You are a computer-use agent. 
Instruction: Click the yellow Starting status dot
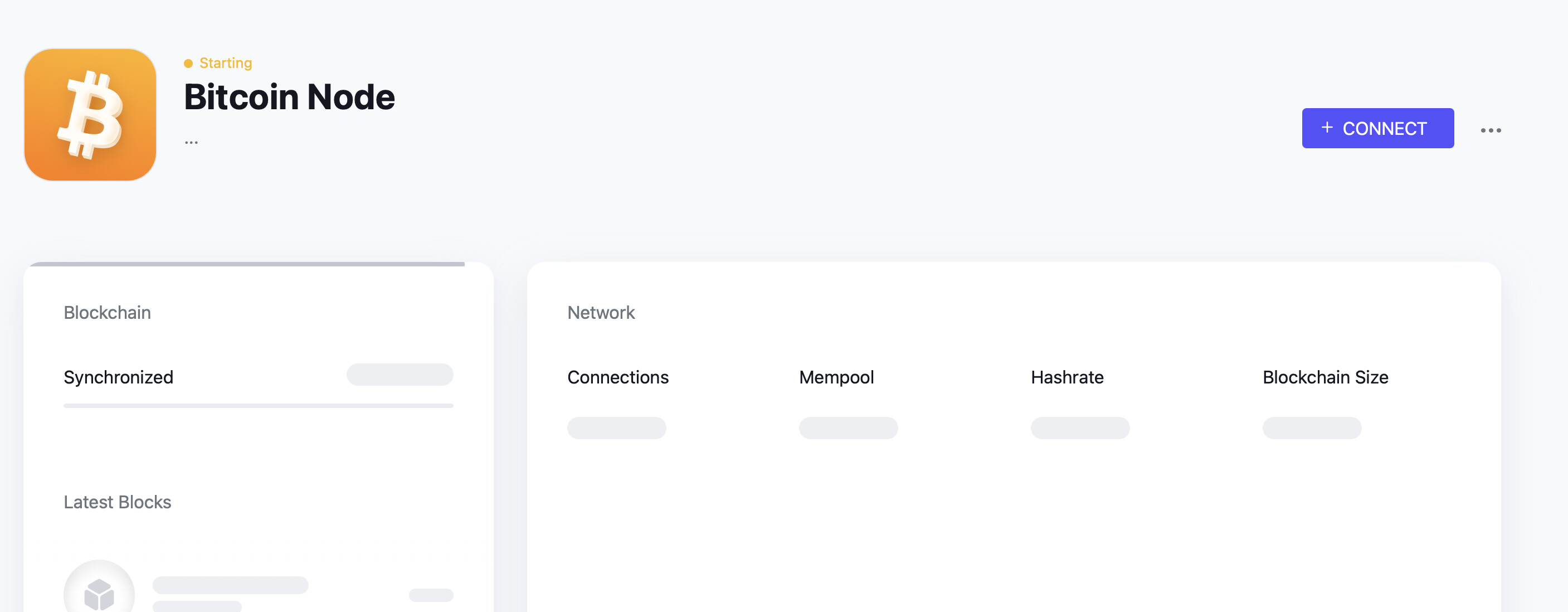coord(188,64)
